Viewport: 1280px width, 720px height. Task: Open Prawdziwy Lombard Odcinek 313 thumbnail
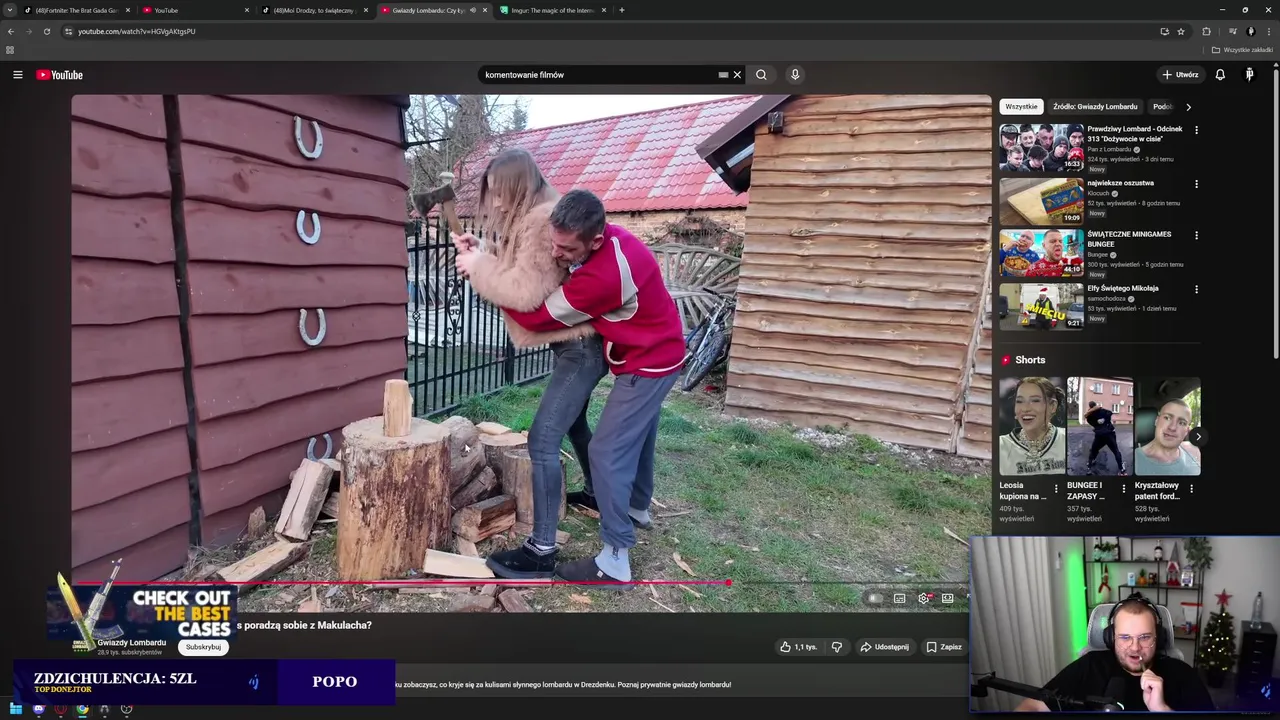[1041, 147]
